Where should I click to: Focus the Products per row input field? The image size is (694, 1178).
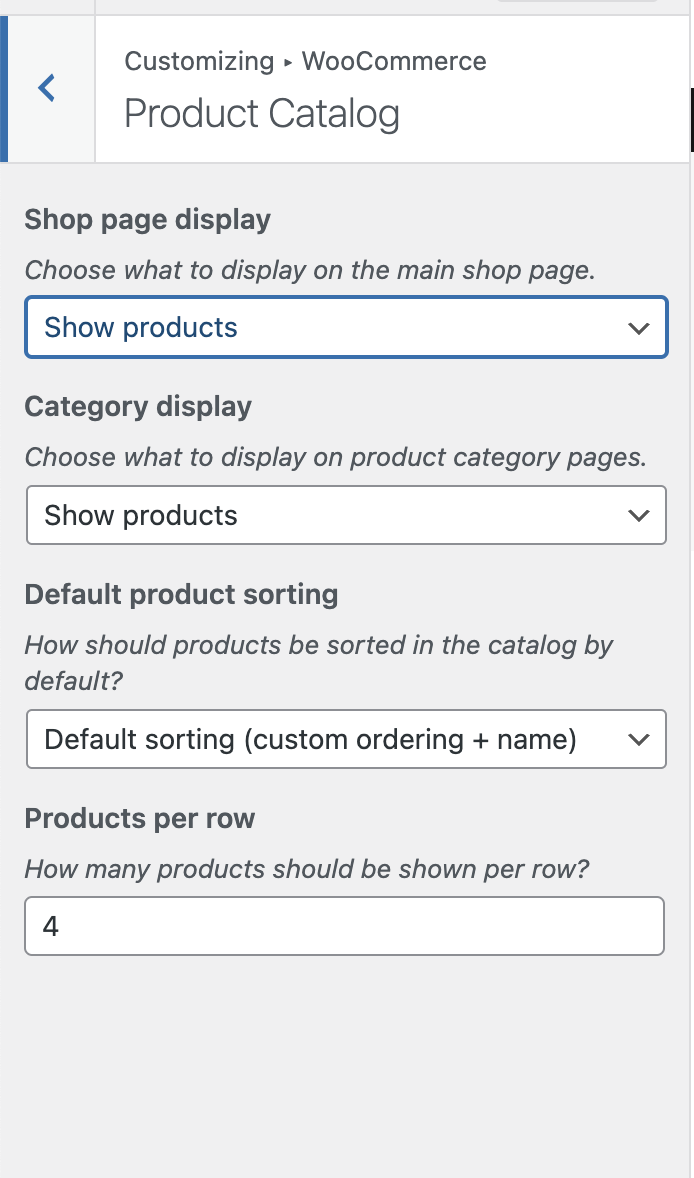[x=344, y=926]
